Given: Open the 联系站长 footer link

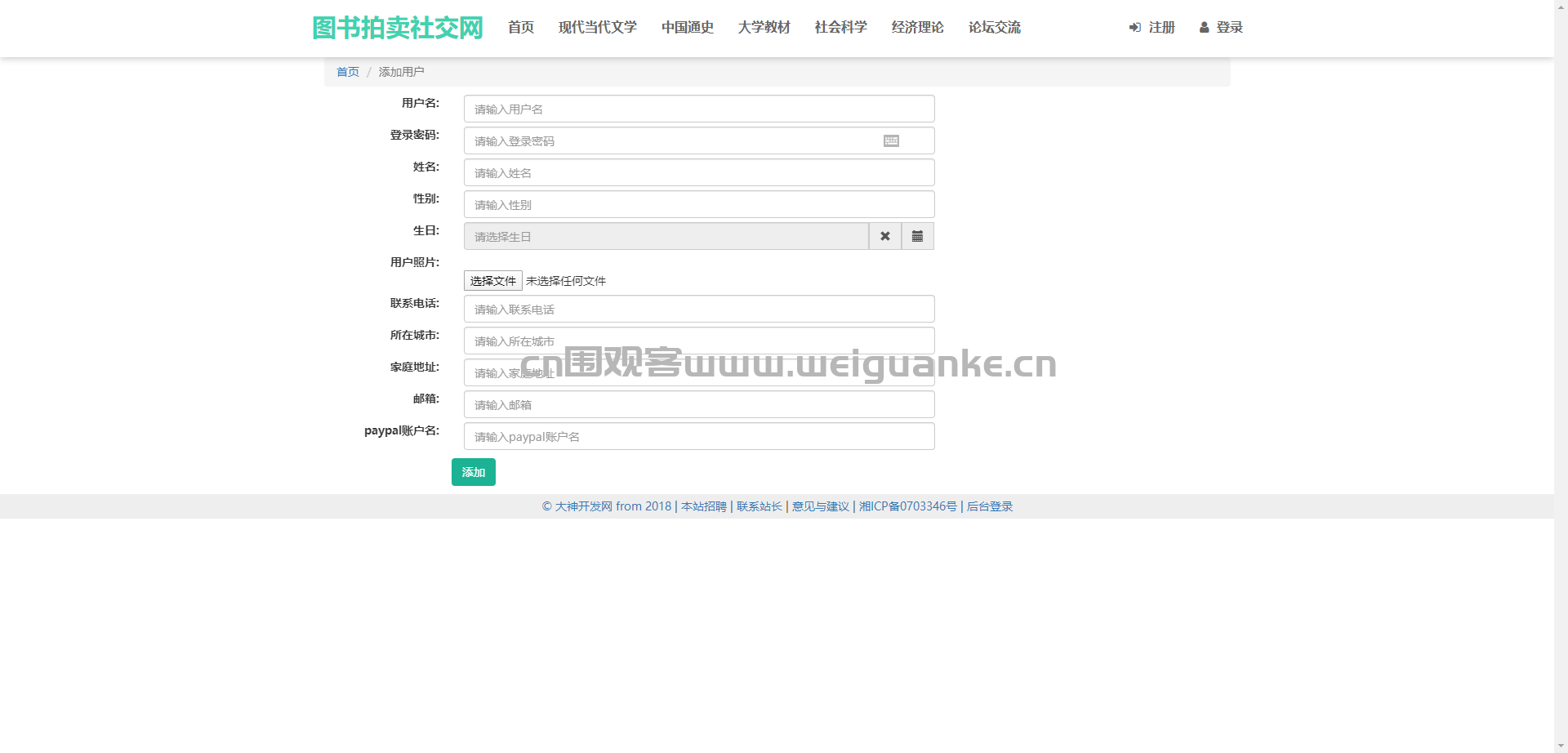Looking at the screenshot, I should pyautogui.click(x=759, y=506).
